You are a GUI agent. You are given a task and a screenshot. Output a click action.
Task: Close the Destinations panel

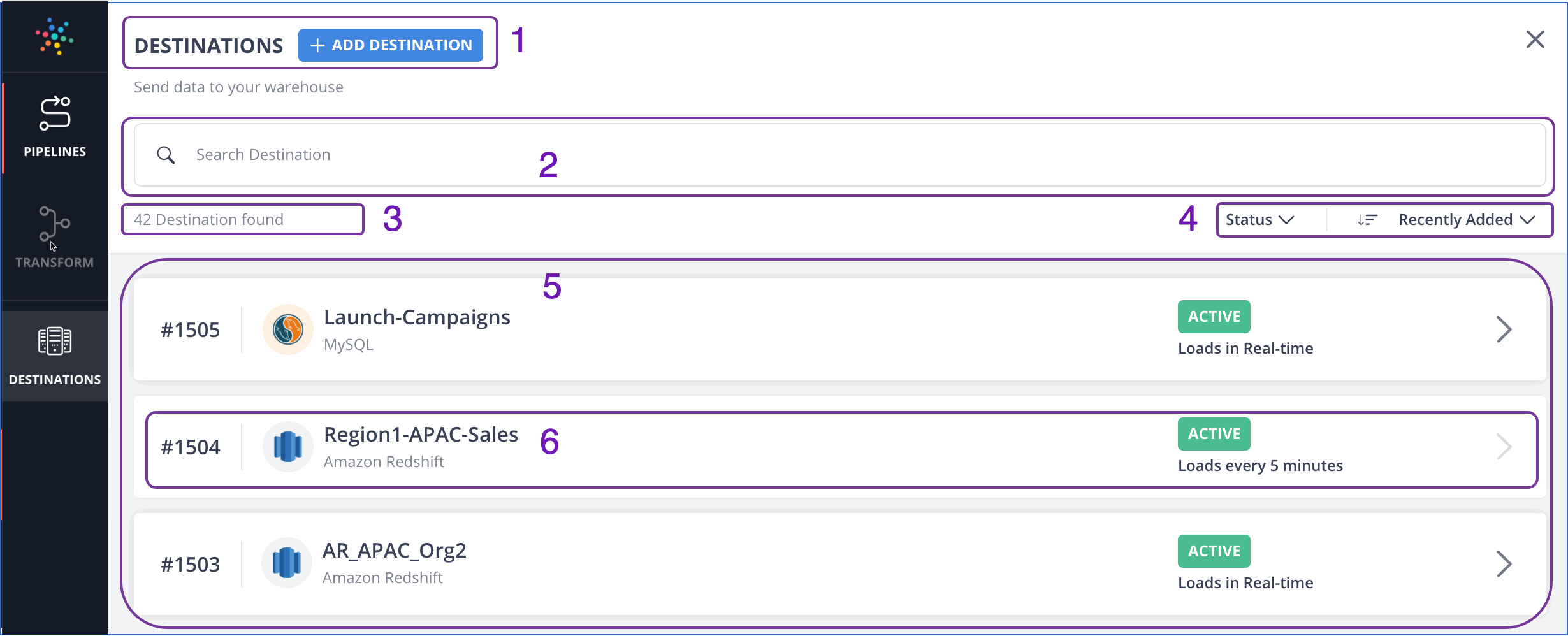(x=1535, y=40)
